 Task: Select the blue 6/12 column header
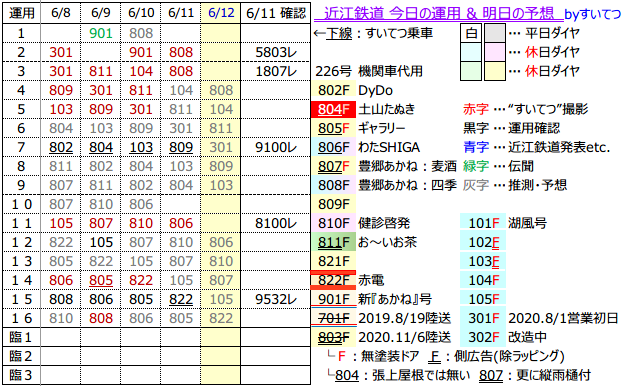point(221,13)
